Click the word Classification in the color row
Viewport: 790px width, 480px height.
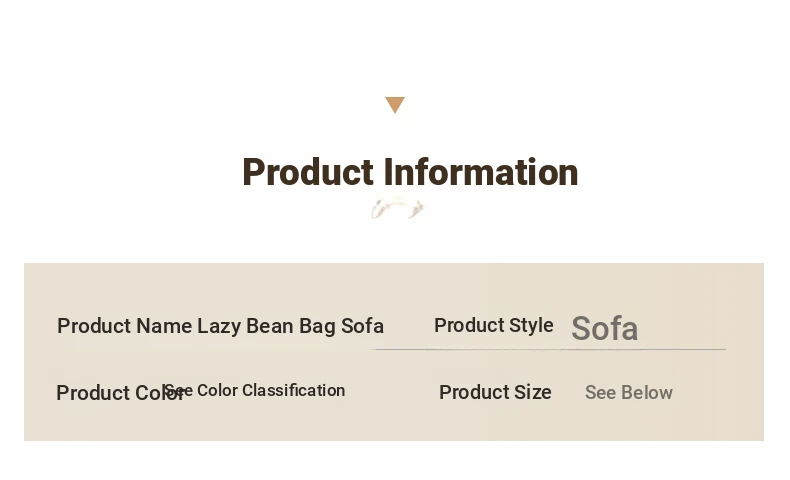point(294,390)
